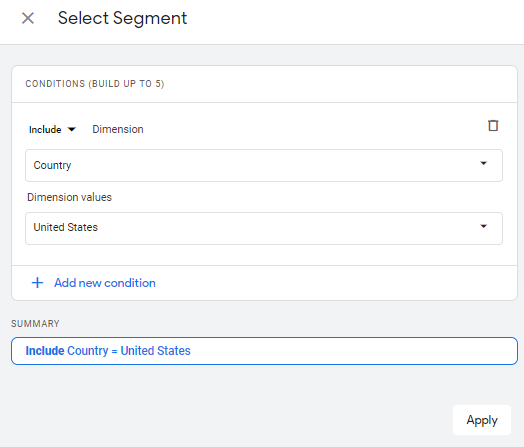Expand the Country dimension dropdown arrow
Screen dimensions: 524x447
[483, 163]
